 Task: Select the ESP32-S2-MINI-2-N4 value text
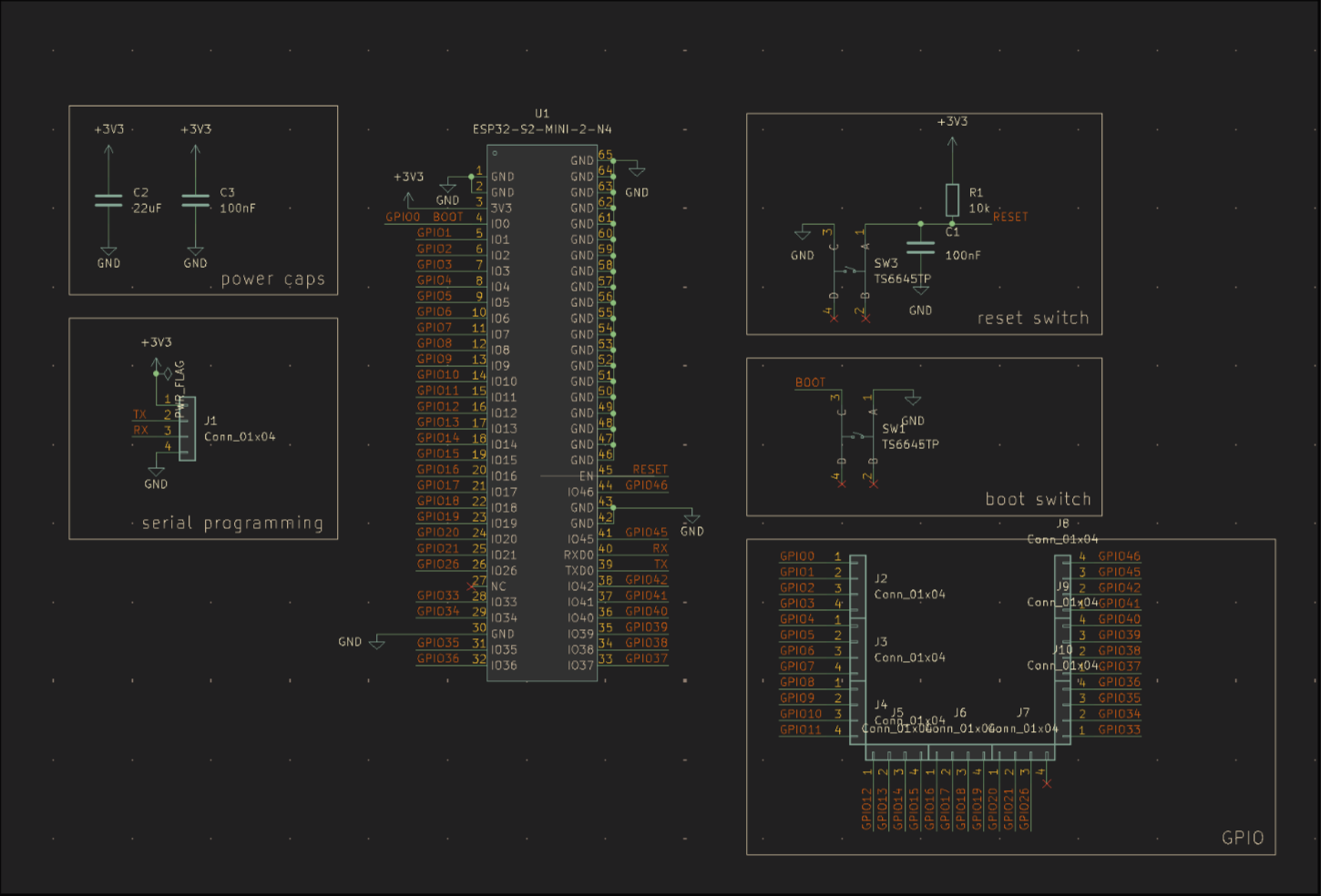coord(542,129)
